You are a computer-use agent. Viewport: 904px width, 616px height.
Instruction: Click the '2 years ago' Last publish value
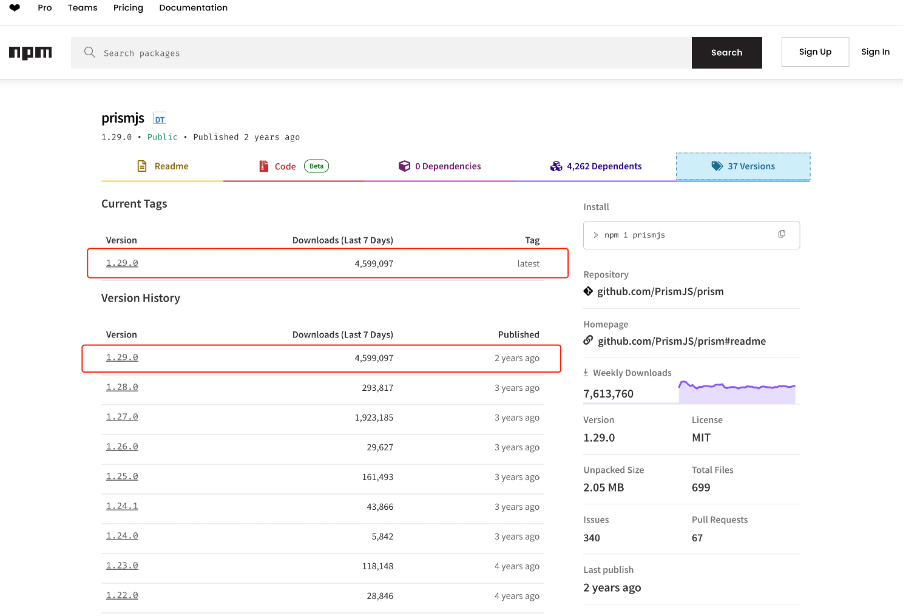[x=612, y=588]
